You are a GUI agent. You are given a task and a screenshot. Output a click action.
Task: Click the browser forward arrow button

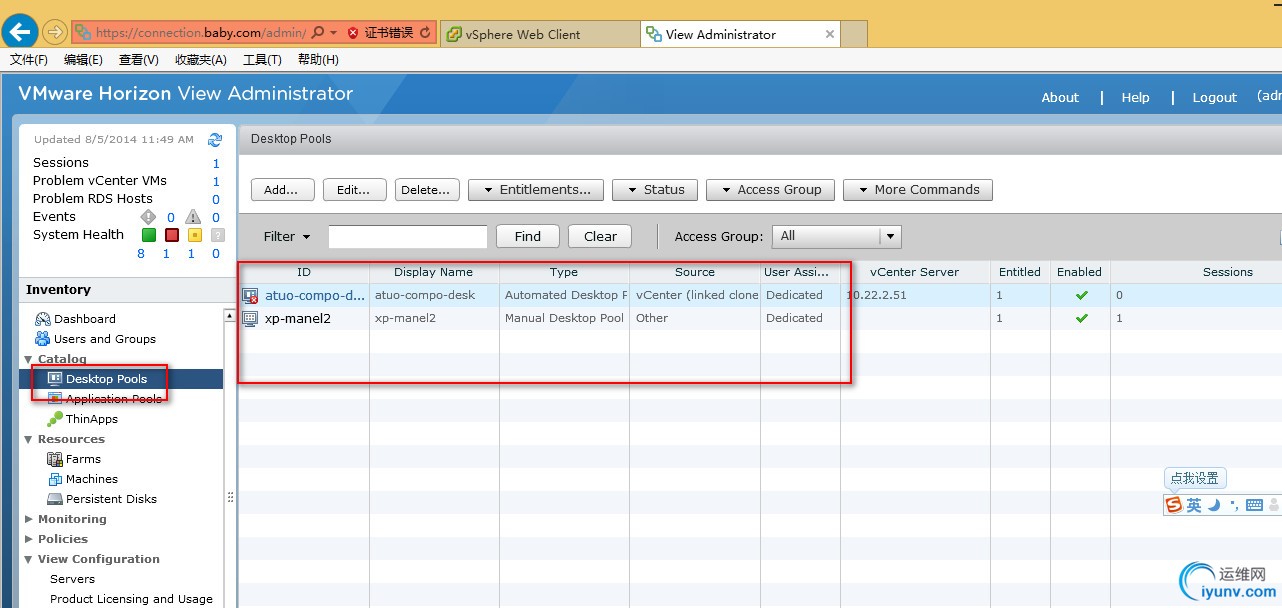[54, 33]
